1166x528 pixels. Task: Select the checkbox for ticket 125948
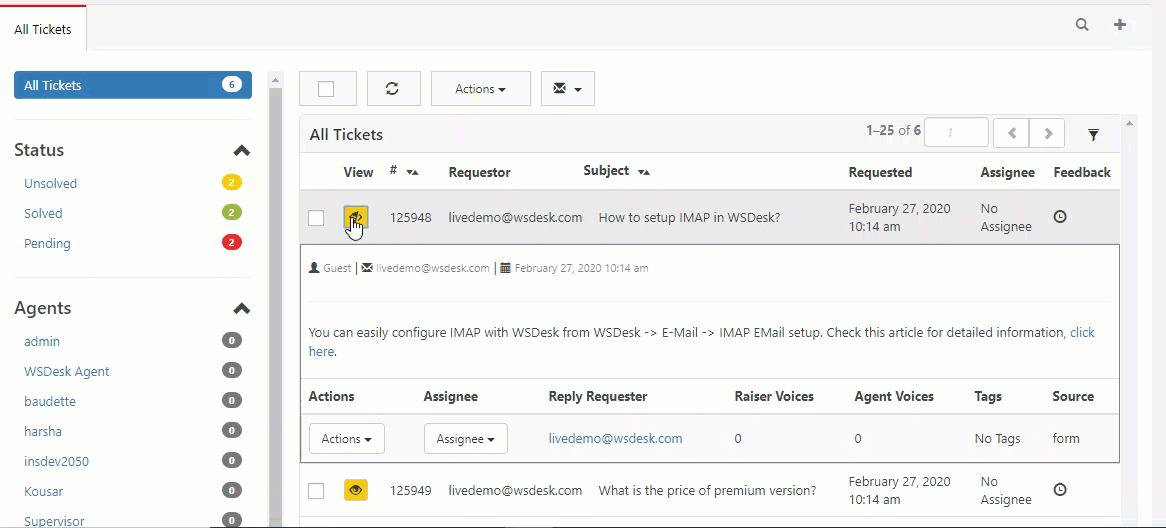coord(316,218)
